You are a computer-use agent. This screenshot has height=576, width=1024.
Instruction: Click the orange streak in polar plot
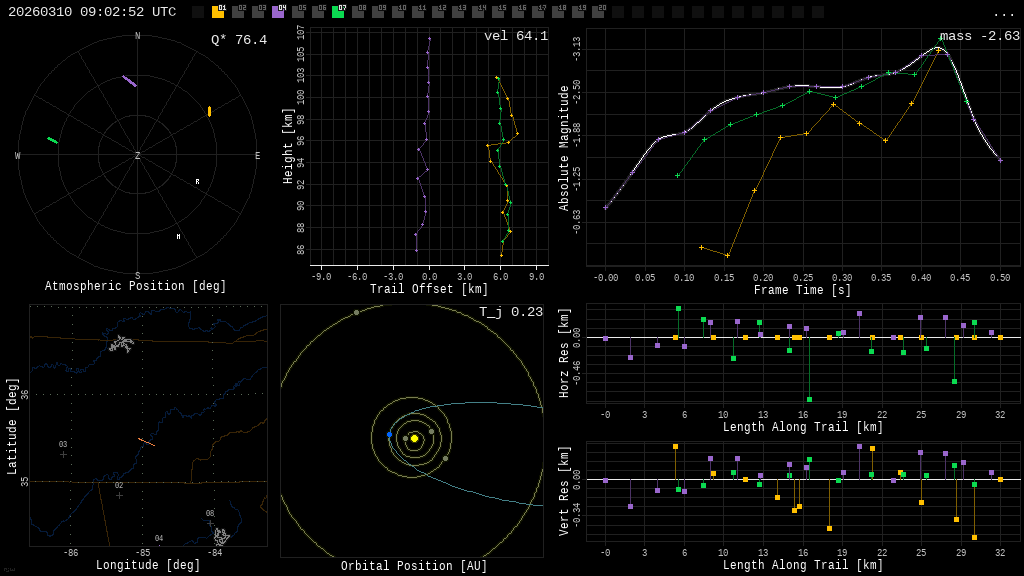click(209, 112)
